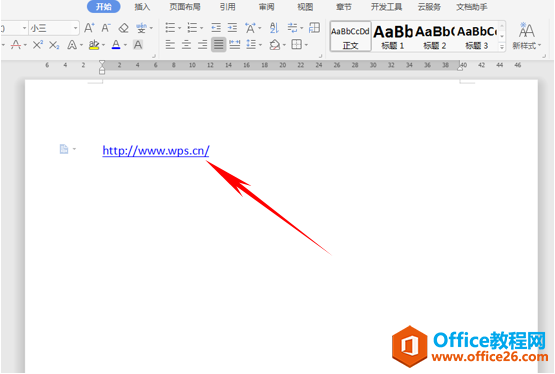Open the font group dialog launcher

click(154, 56)
